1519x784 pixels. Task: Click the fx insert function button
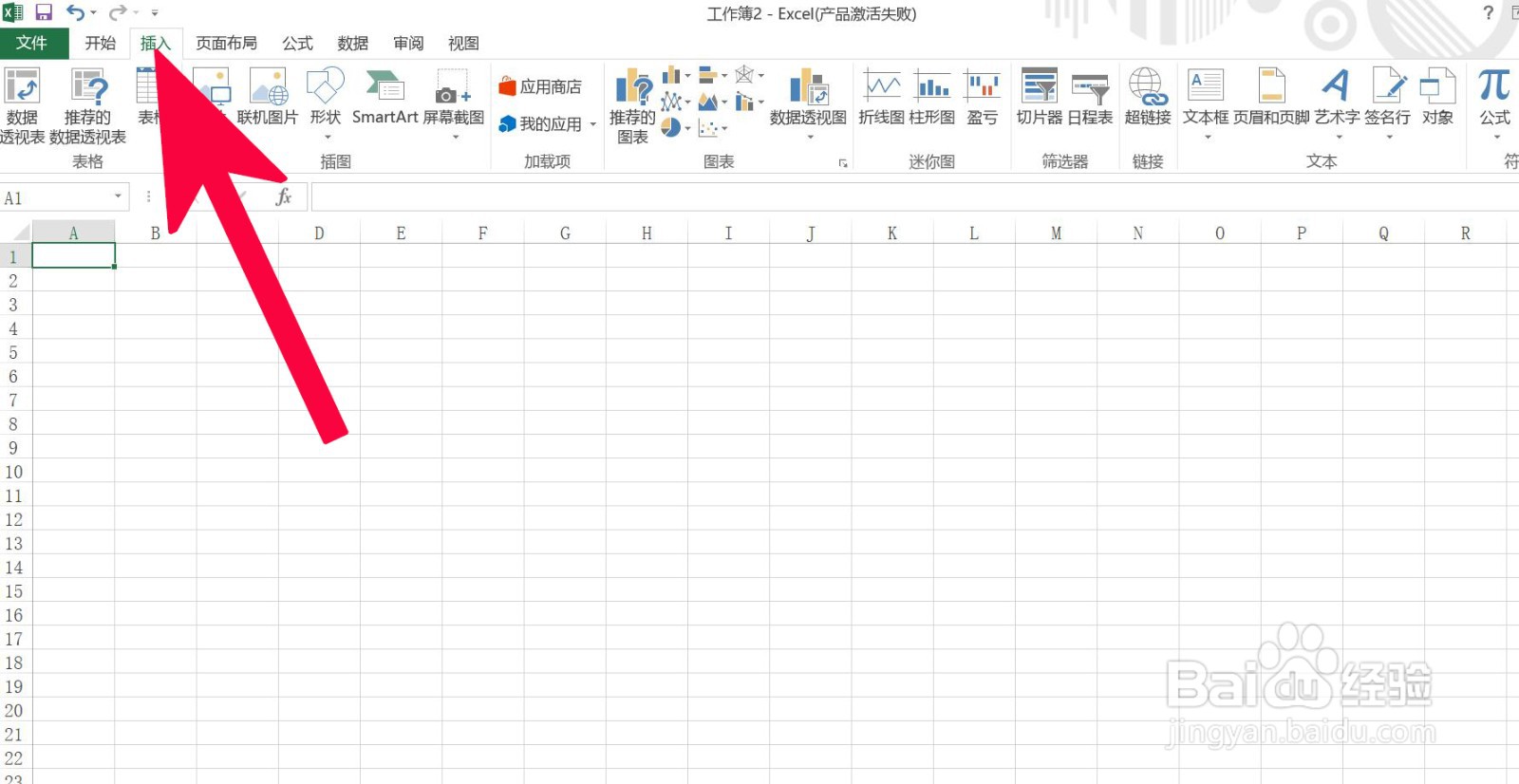[283, 196]
